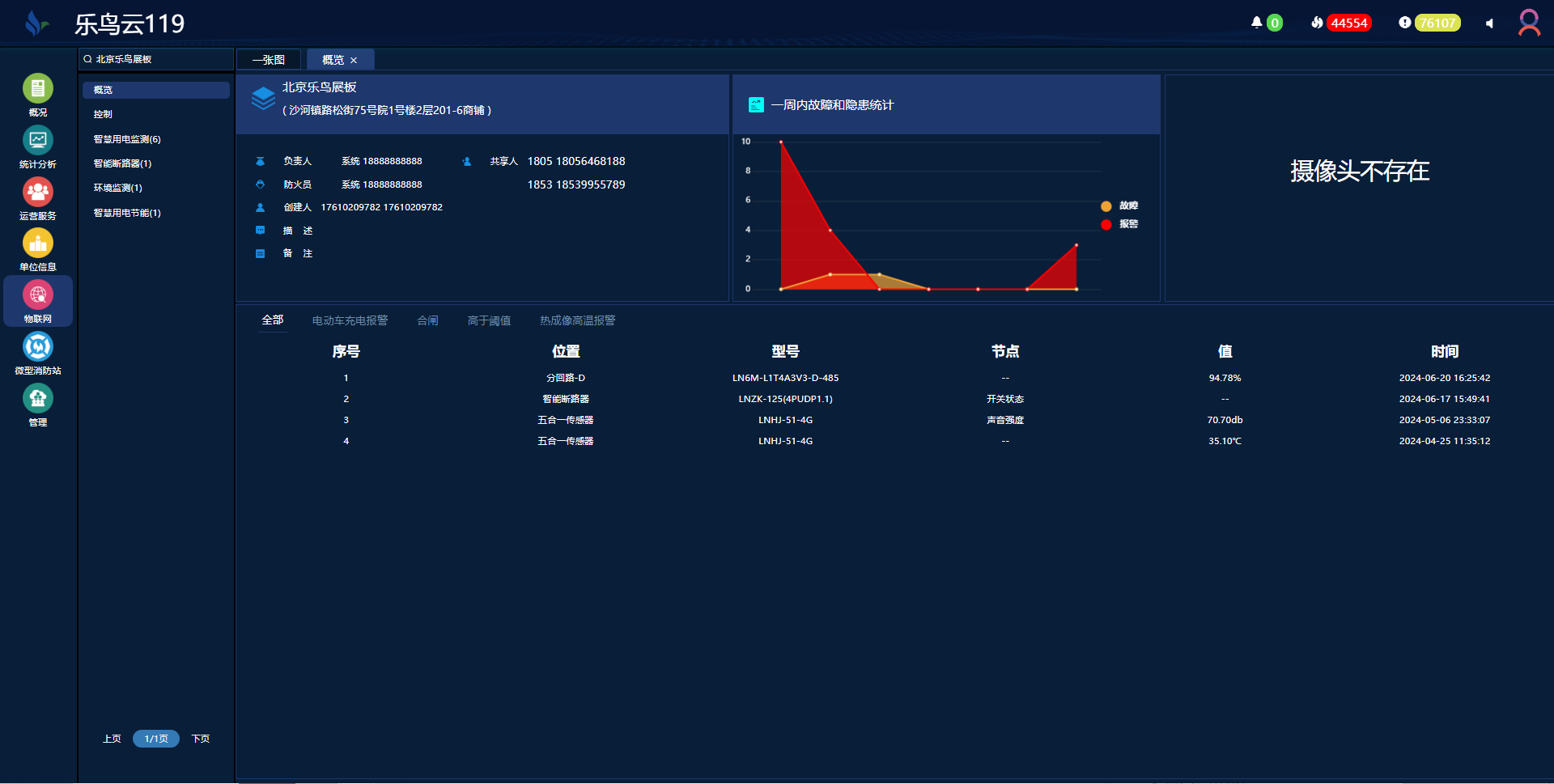This screenshot has height=784, width=1554.
Task: Select the 物联网 IoT sidebar icon
Action: pyautogui.click(x=37, y=295)
